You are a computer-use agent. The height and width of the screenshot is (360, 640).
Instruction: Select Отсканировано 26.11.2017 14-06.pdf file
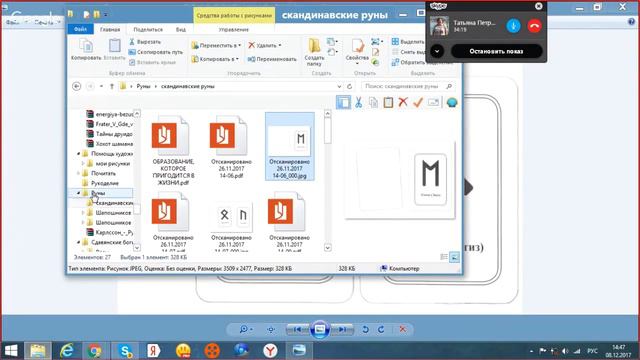click(x=231, y=147)
